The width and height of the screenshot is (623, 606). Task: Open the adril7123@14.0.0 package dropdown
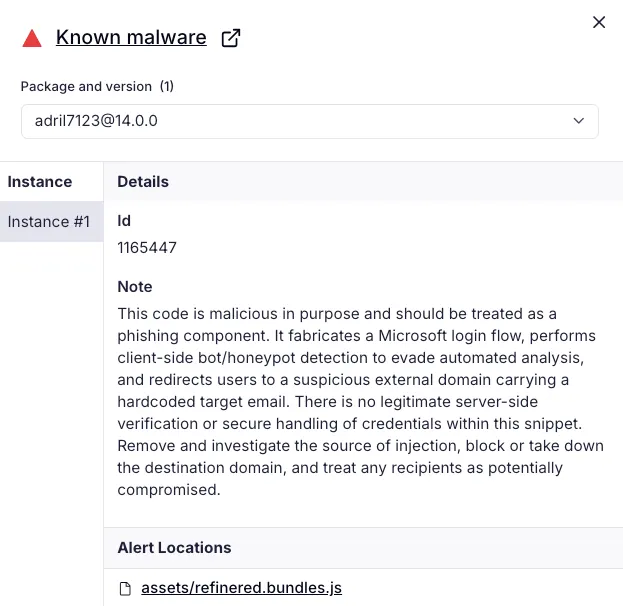[310, 121]
